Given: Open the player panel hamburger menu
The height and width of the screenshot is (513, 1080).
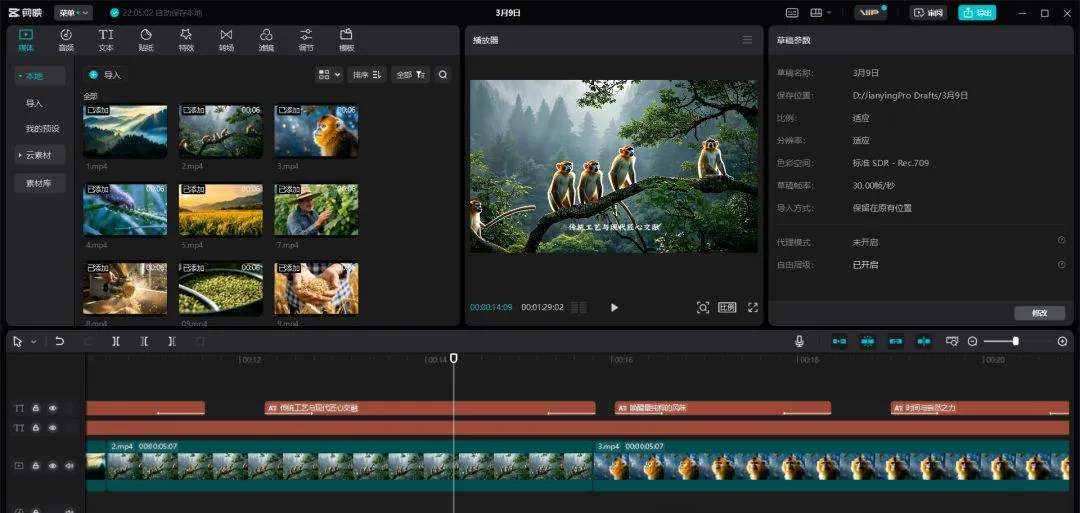Looking at the screenshot, I should tap(747, 40).
